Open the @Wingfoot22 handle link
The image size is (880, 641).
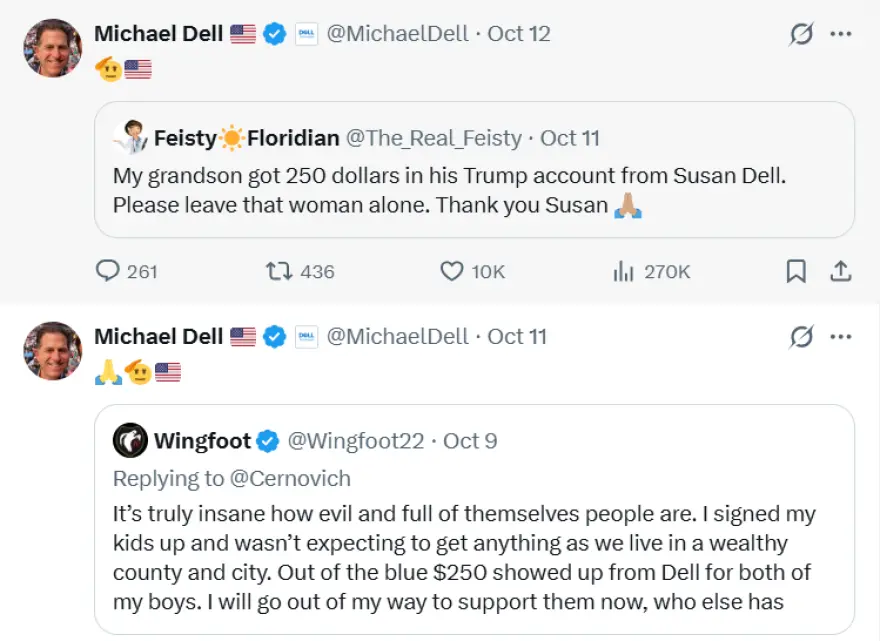pos(356,441)
